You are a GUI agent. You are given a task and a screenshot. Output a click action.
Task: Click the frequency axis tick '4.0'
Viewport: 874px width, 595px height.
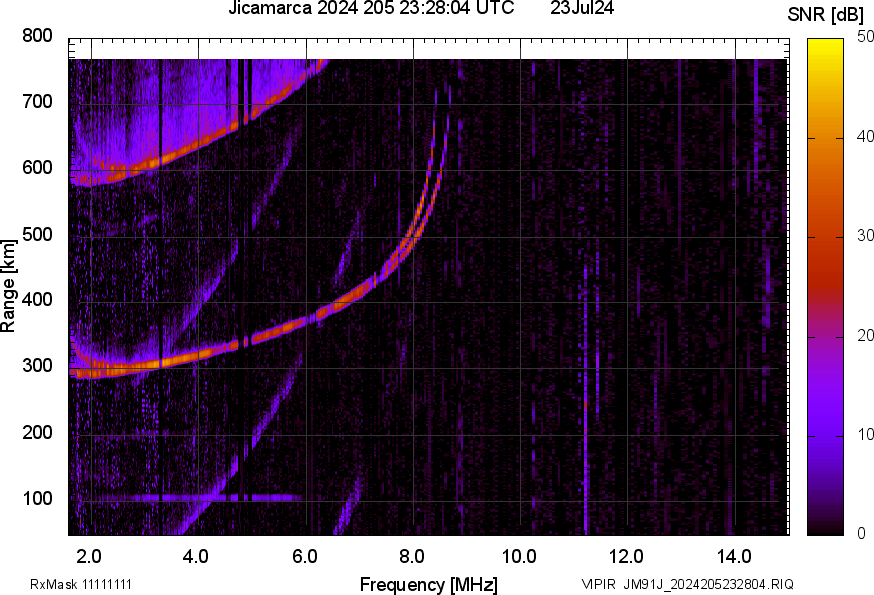click(196, 556)
